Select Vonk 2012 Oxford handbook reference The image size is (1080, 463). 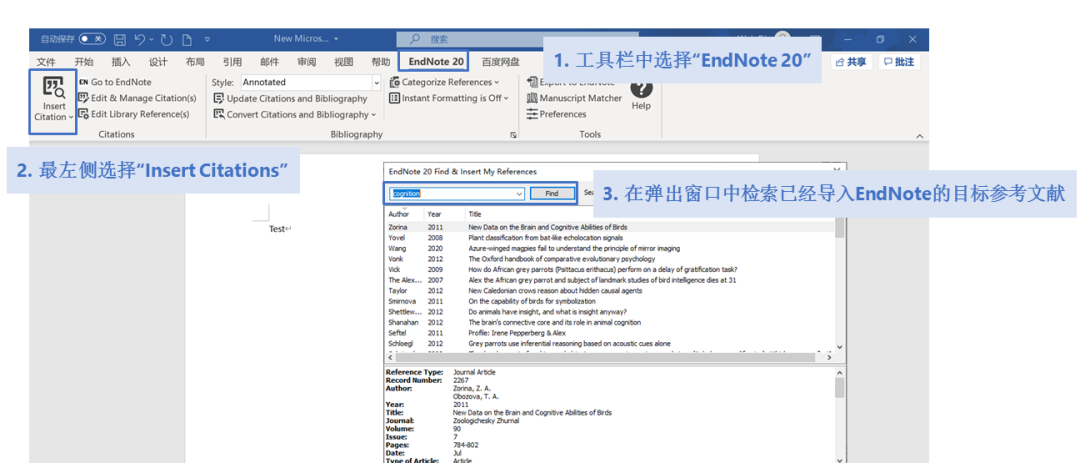(610, 259)
